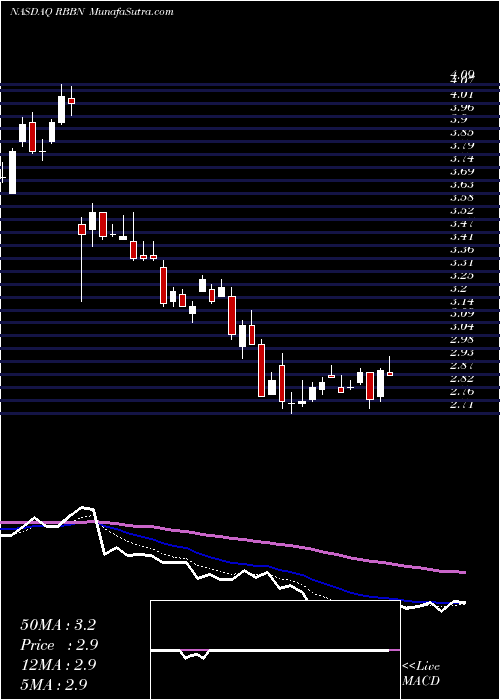This screenshot has width=500, height=700.
Task: Select the 2.82 price axis label
Action: pos(462,379)
